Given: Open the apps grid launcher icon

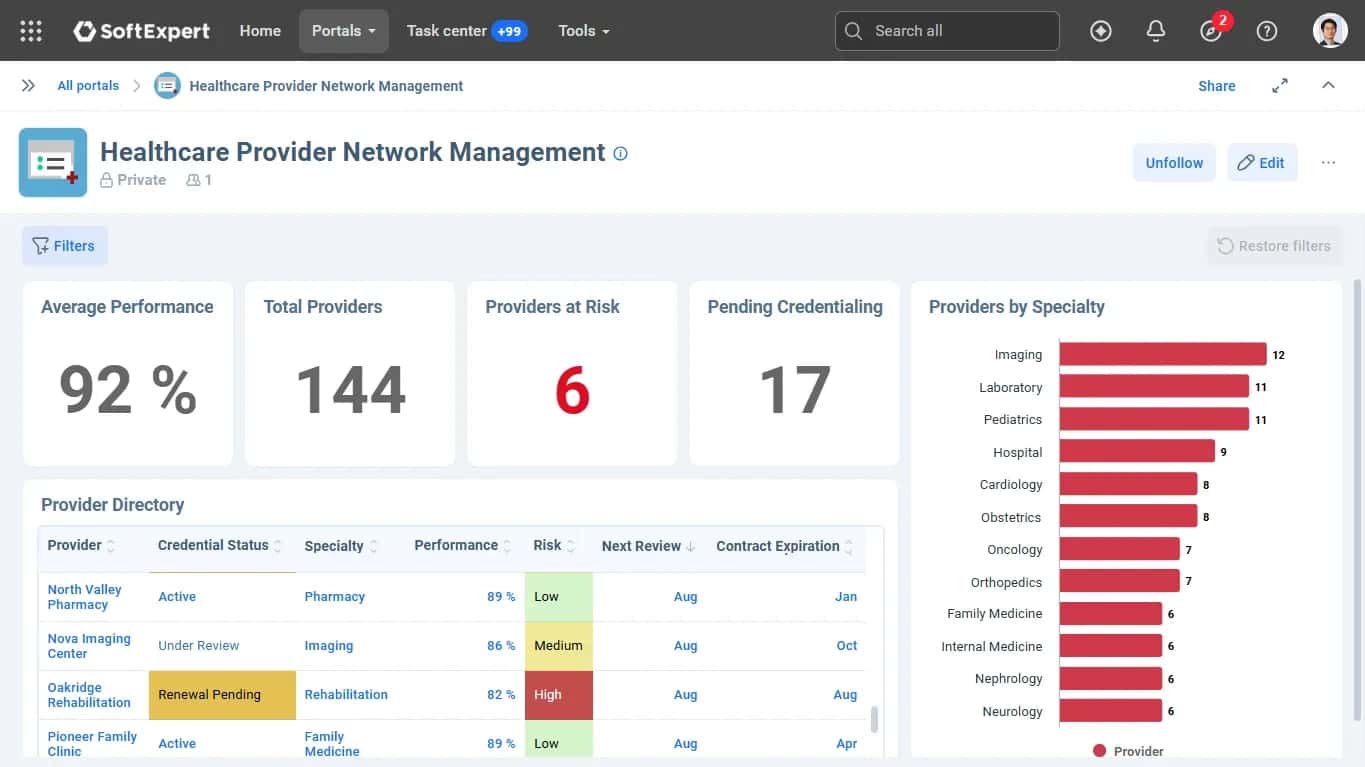Looking at the screenshot, I should click(x=31, y=31).
